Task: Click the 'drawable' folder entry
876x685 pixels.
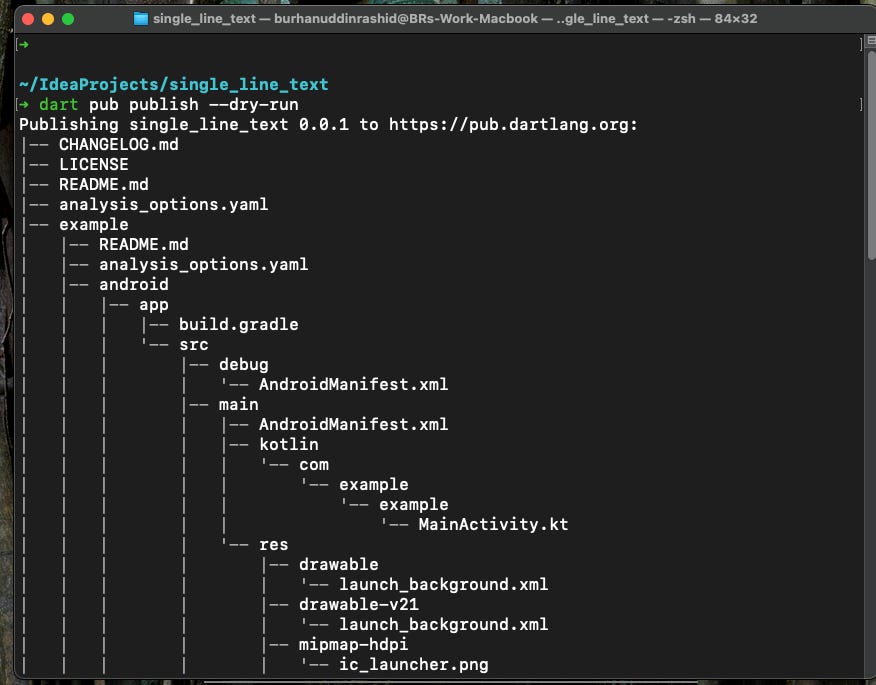Action: click(339, 564)
